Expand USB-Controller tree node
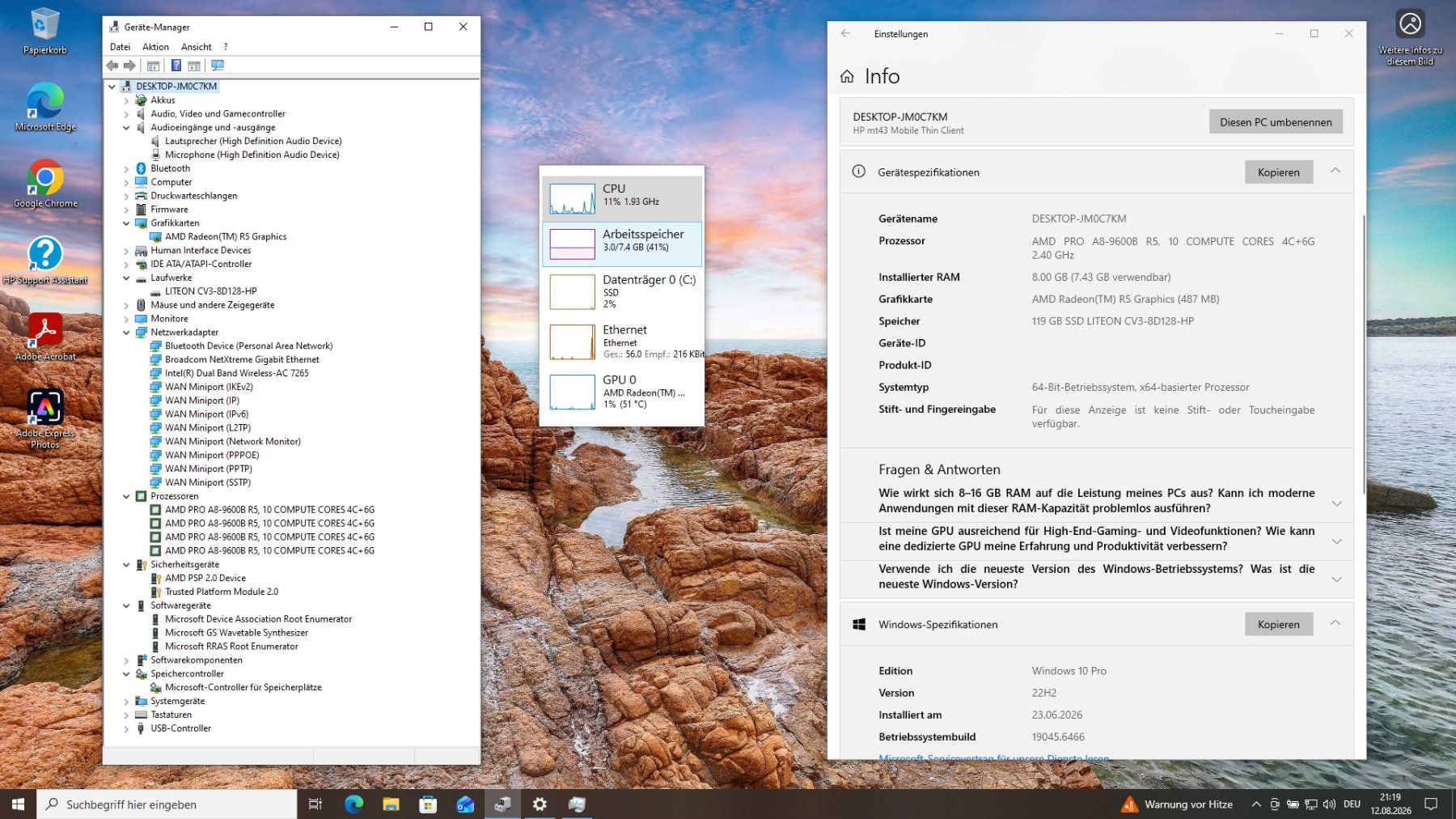 (x=126, y=728)
